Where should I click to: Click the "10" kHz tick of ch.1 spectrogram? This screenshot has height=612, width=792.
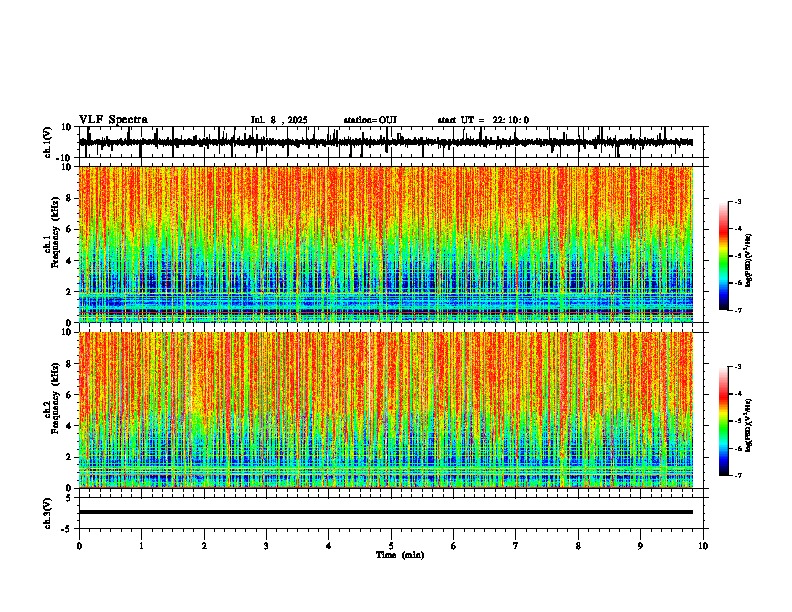(67, 167)
